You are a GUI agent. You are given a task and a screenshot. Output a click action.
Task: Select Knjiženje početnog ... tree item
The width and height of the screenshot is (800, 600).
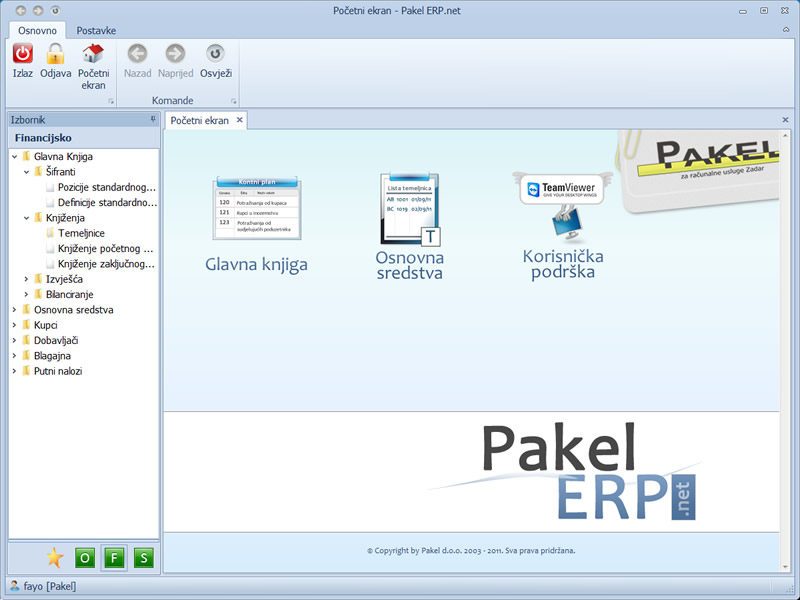point(106,248)
